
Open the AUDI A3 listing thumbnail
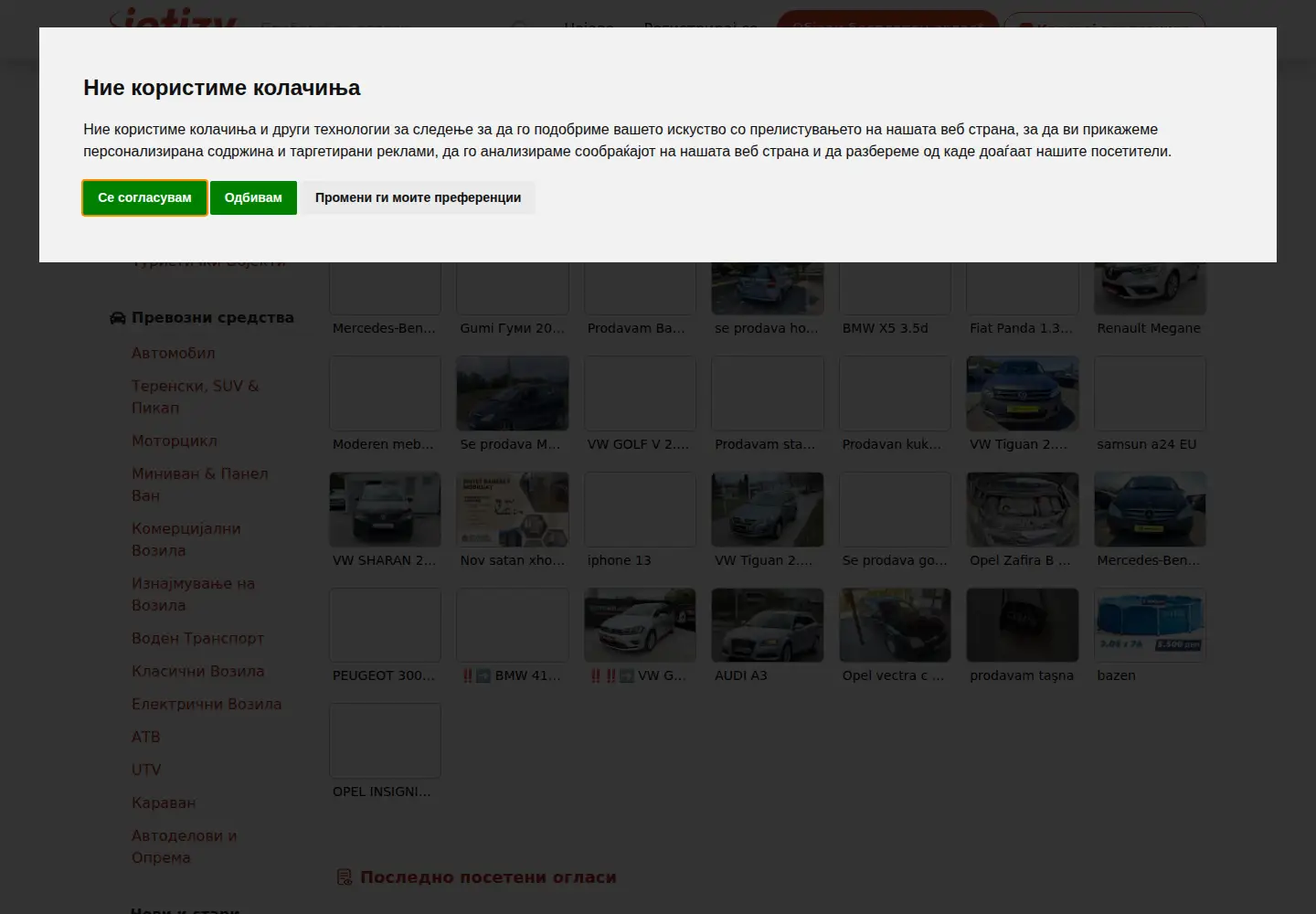point(768,625)
